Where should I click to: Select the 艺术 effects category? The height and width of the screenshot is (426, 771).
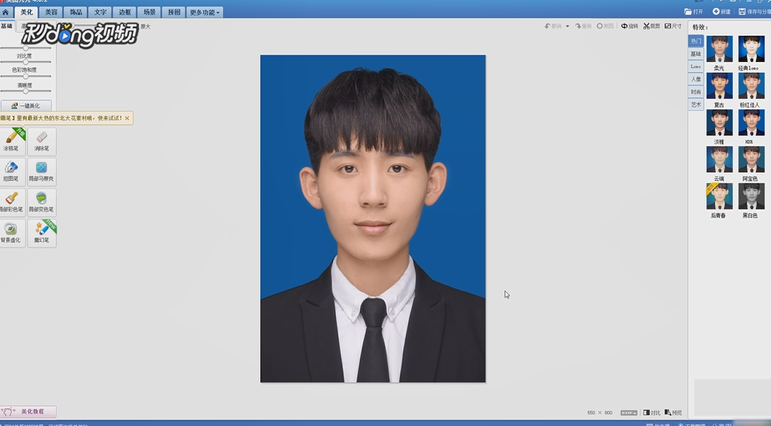coord(696,105)
